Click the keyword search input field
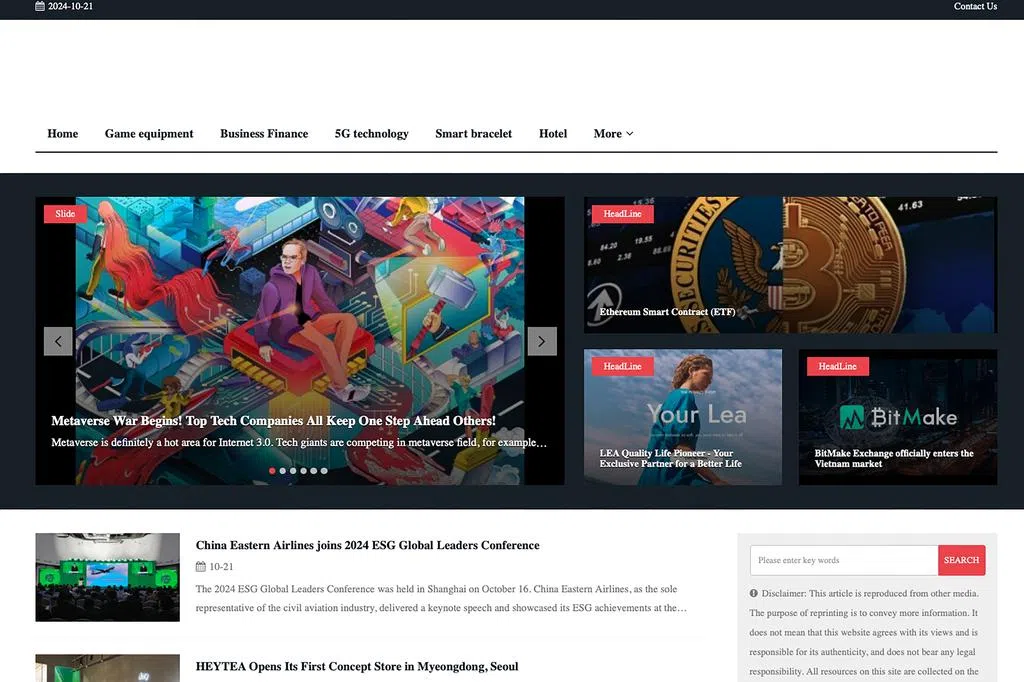The height and width of the screenshot is (682, 1024). (x=843, y=560)
